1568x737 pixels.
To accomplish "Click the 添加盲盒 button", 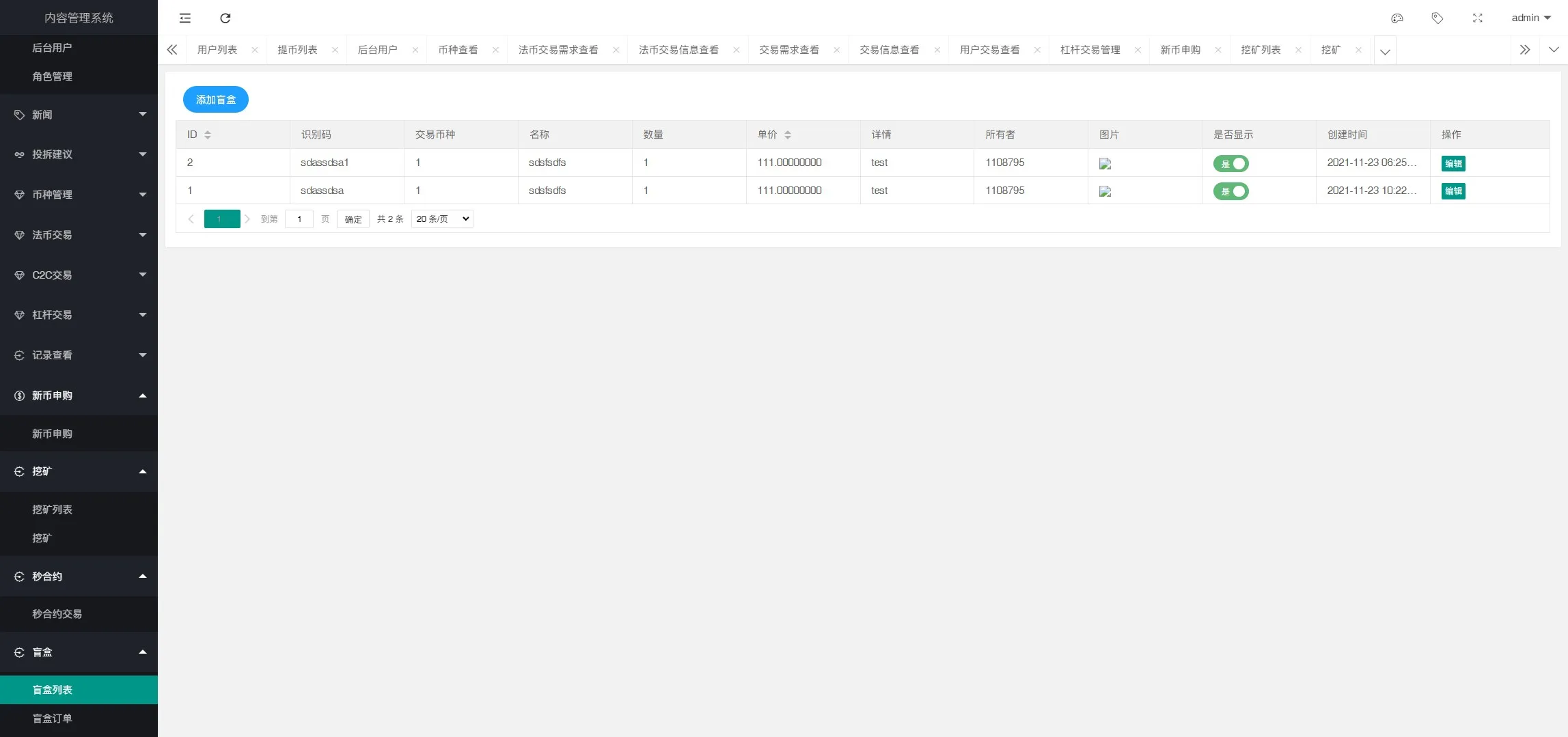I will point(215,99).
